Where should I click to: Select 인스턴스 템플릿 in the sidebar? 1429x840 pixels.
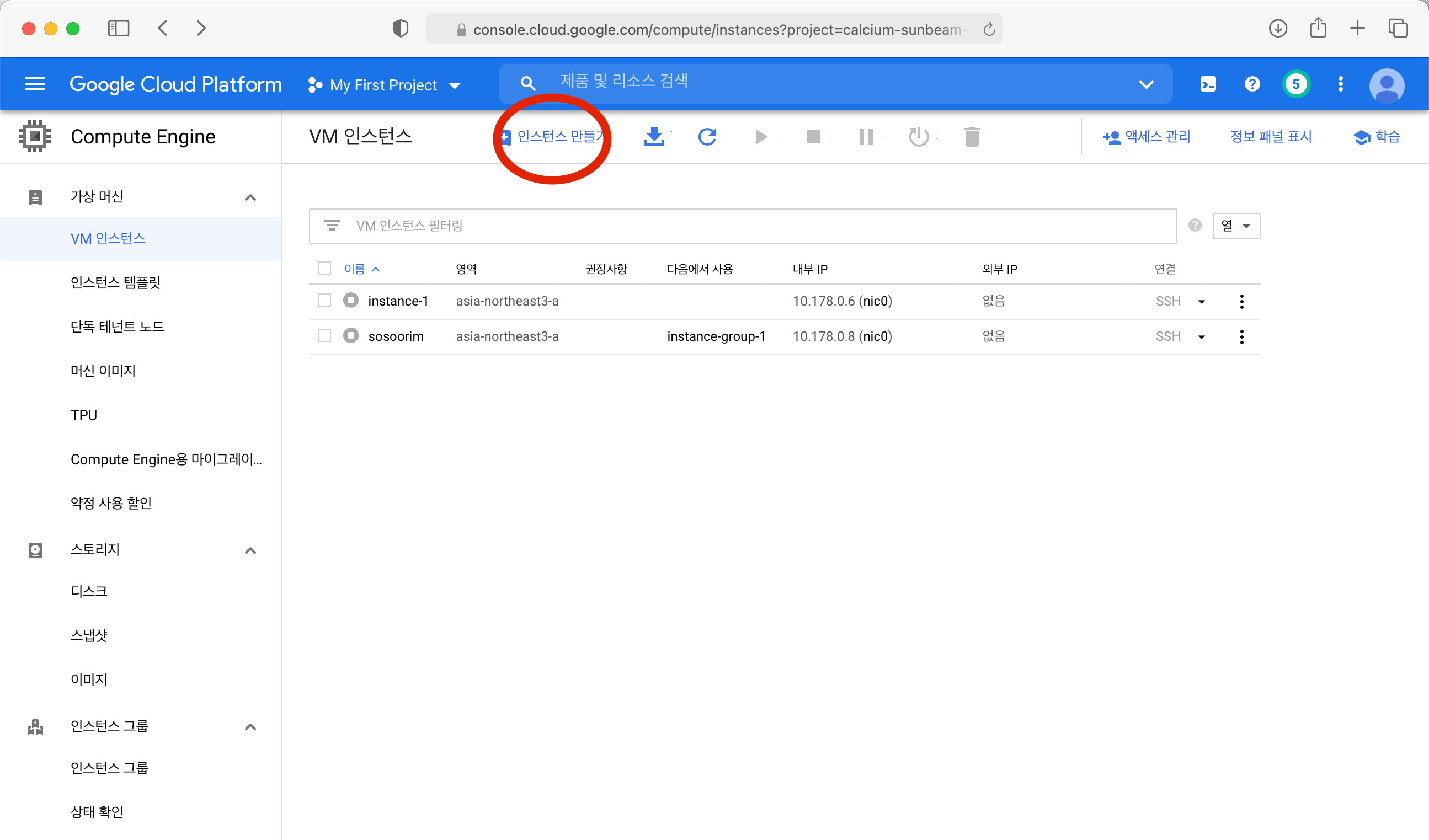pos(116,282)
